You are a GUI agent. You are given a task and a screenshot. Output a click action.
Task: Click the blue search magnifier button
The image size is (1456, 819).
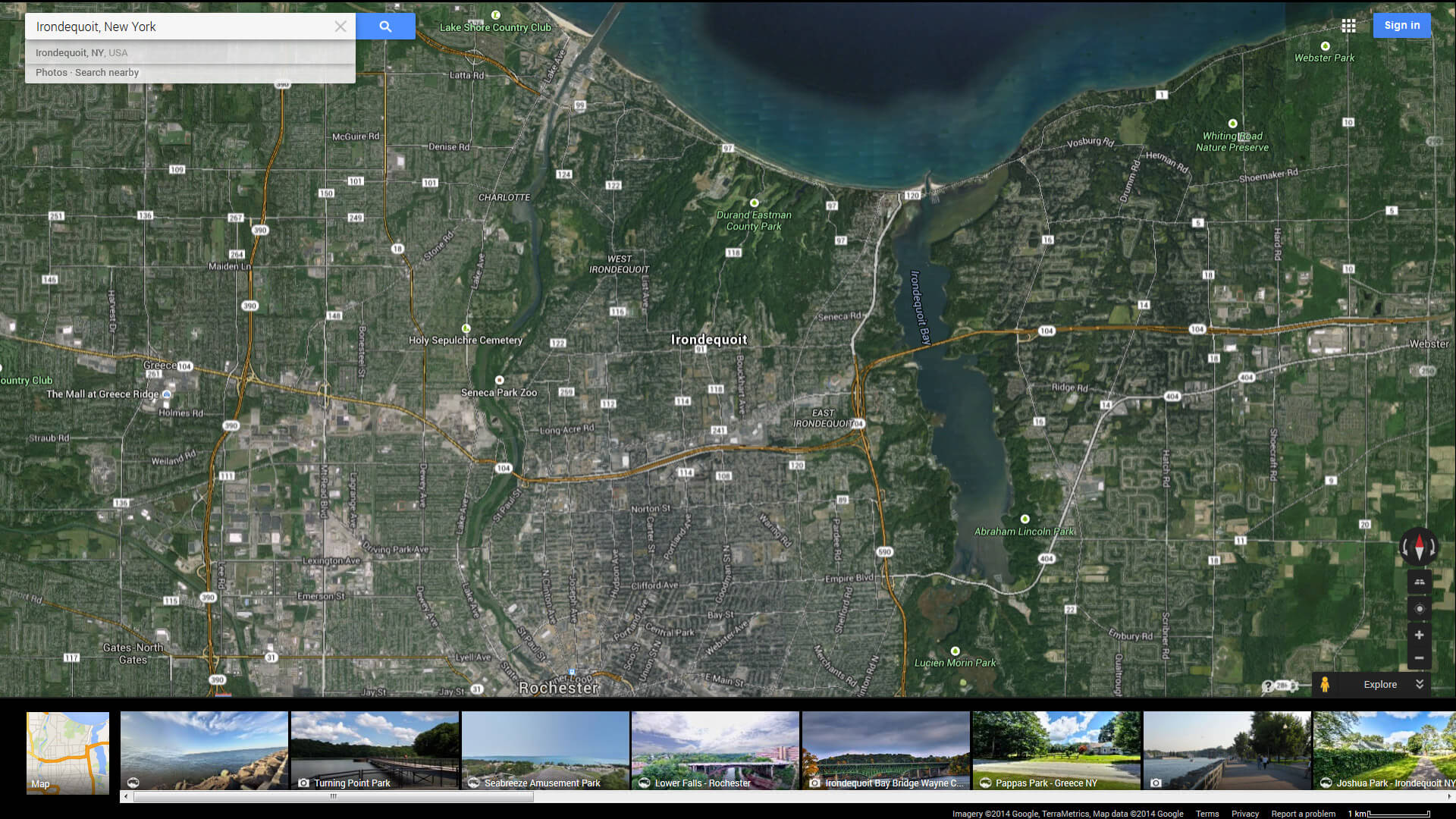click(385, 27)
